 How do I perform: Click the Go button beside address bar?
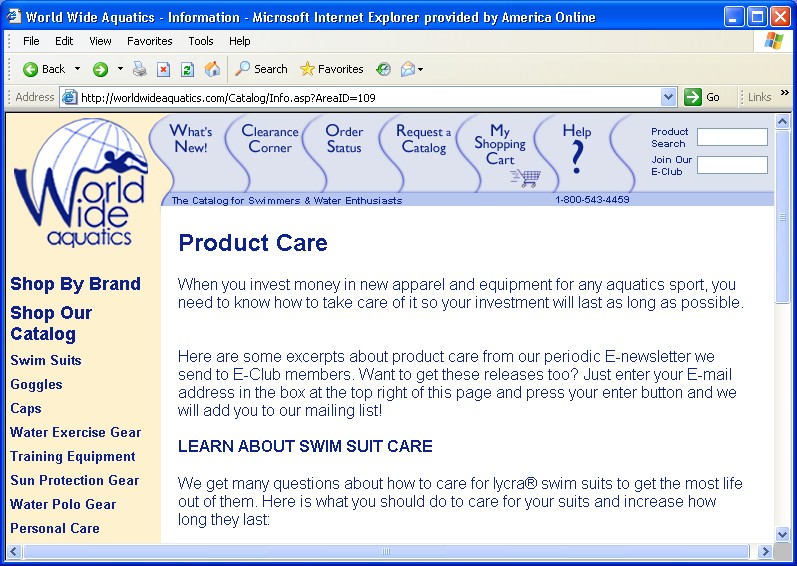702,97
